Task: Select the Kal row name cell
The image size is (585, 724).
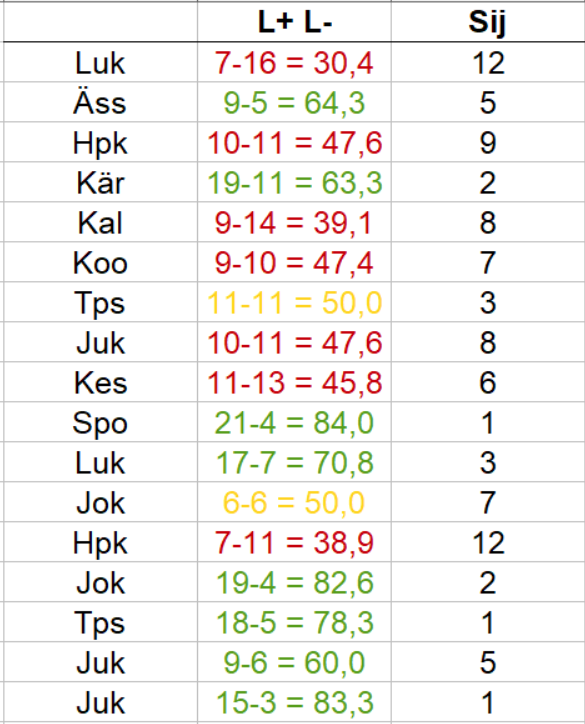Action: pos(100,223)
